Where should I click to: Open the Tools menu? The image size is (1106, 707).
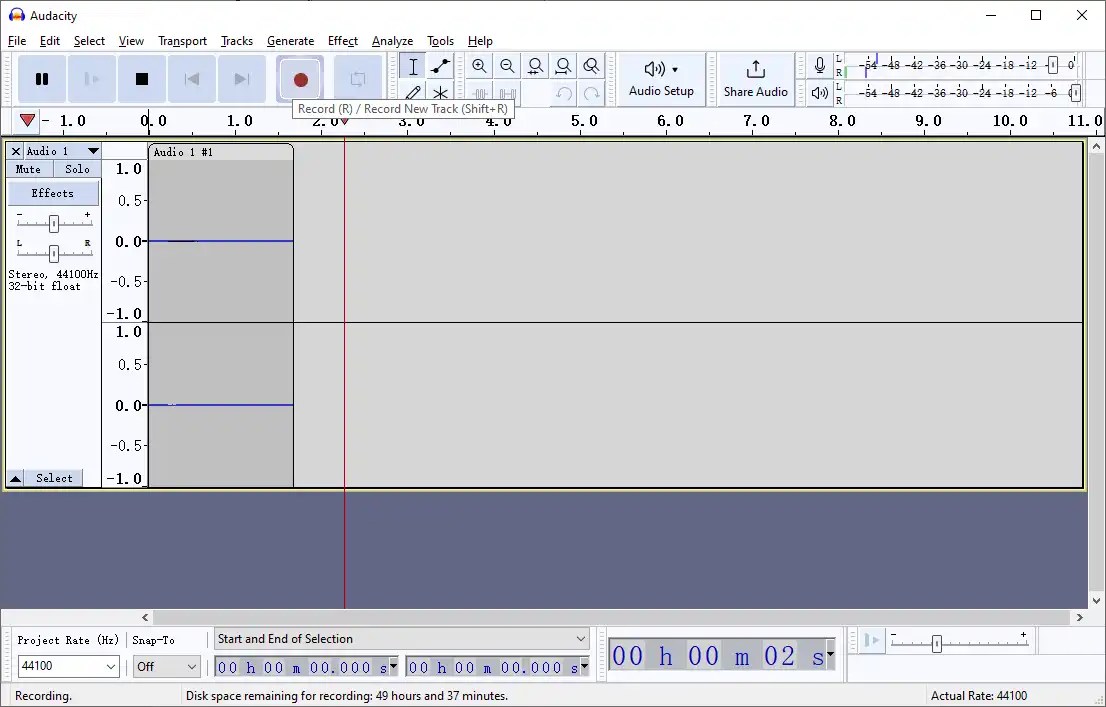440,41
